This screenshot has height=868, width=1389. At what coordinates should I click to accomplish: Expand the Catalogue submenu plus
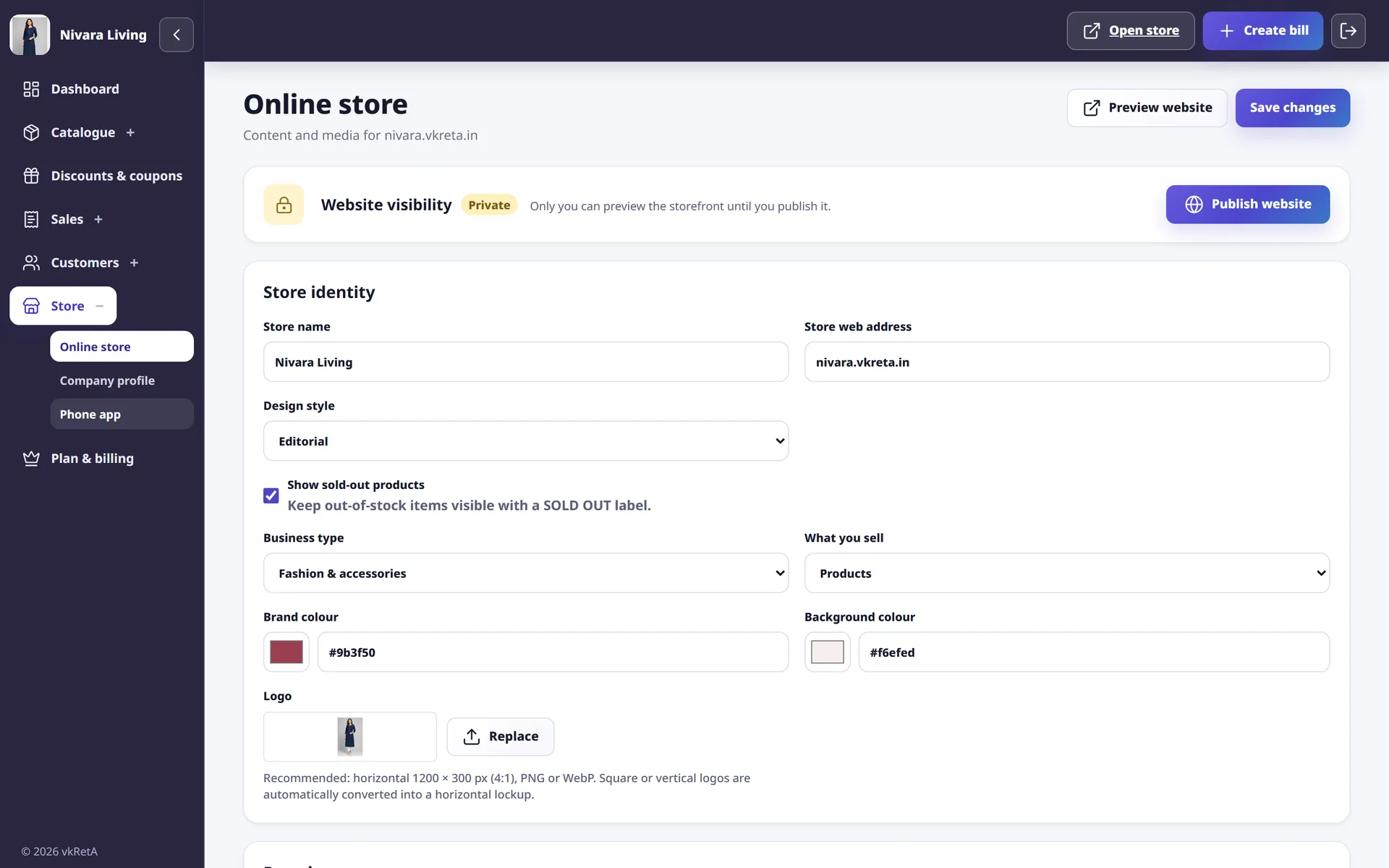[130, 132]
